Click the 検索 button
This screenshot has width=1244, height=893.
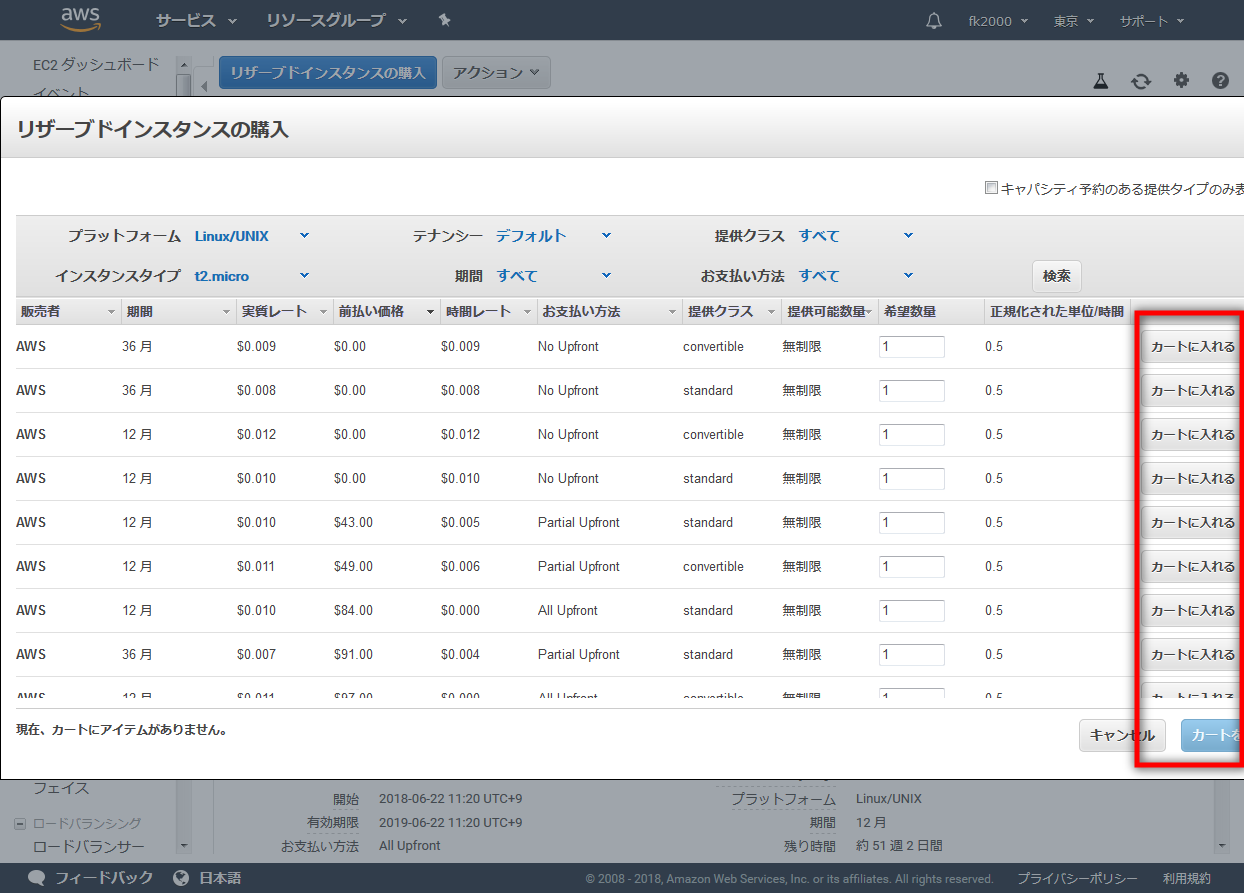tap(1057, 276)
